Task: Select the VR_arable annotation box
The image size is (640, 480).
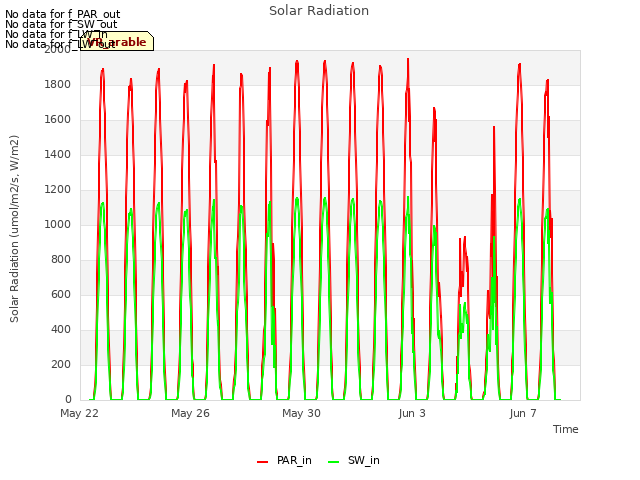Action: [x=117, y=41]
